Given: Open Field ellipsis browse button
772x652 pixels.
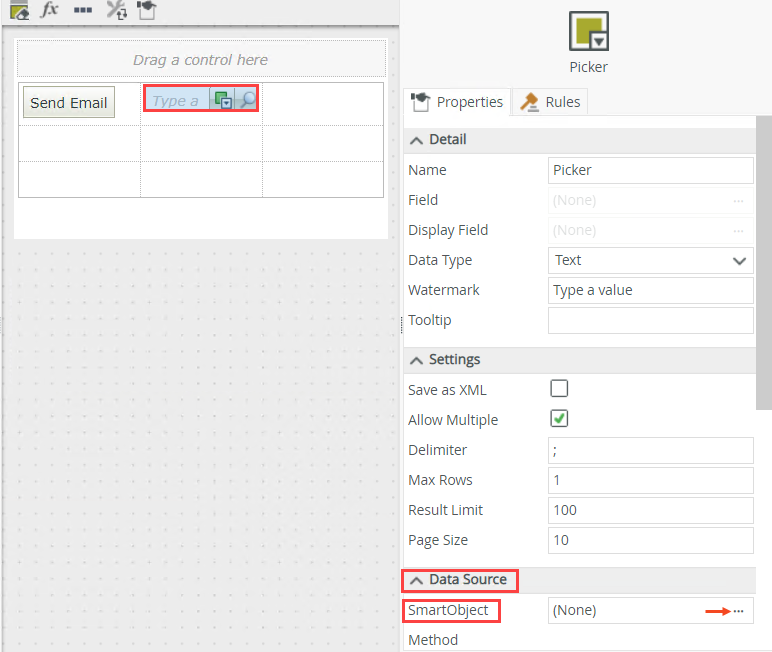Looking at the screenshot, I should (738, 201).
